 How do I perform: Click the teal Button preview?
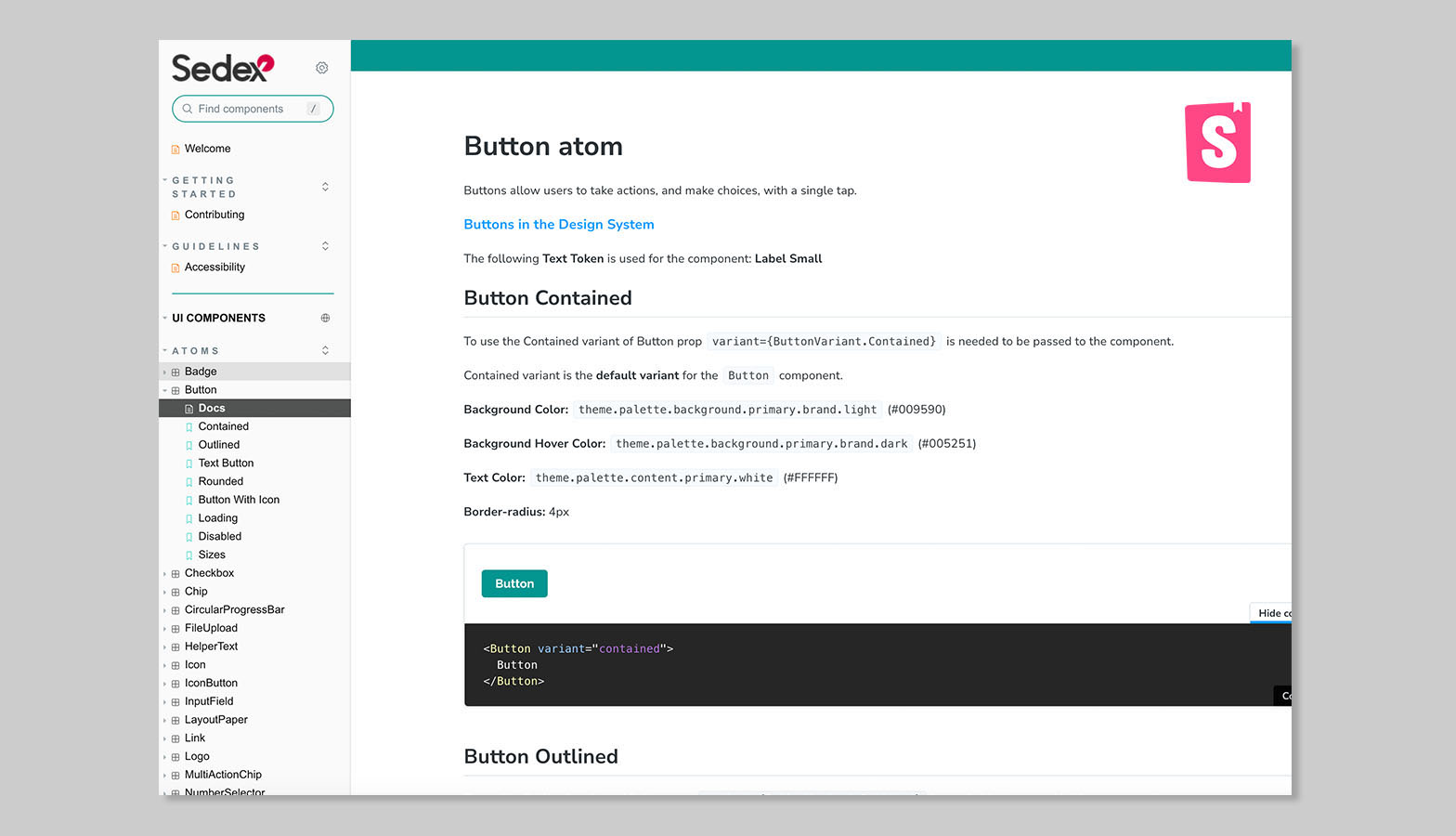point(514,583)
